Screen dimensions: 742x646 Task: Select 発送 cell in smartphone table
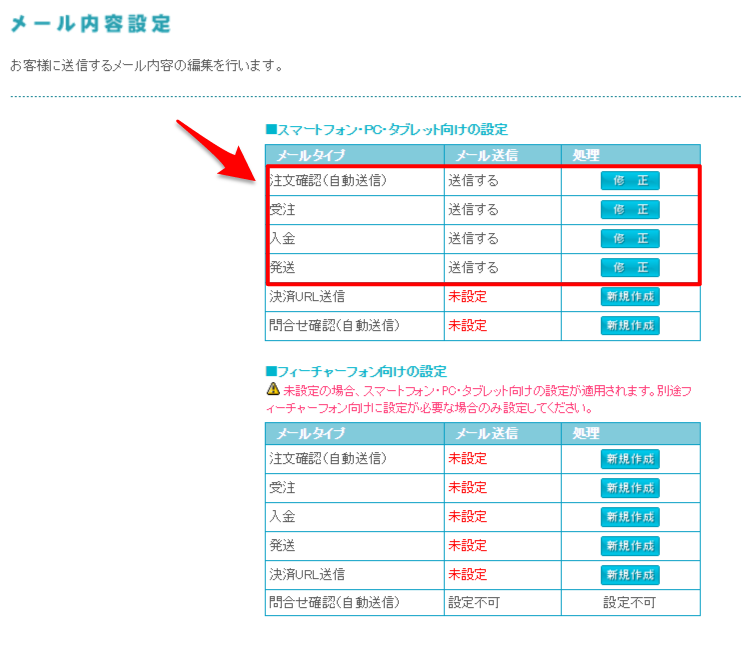pyautogui.click(x=355, y=268)
